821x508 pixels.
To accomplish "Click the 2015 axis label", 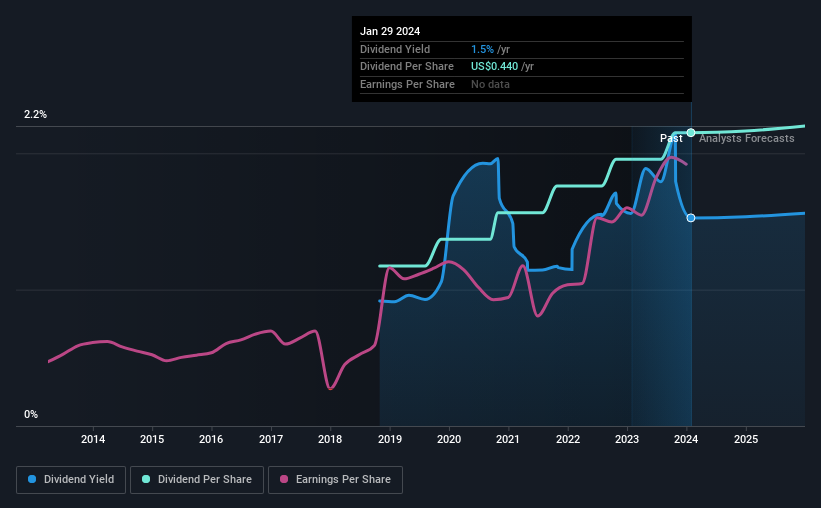I will point(152,439).
